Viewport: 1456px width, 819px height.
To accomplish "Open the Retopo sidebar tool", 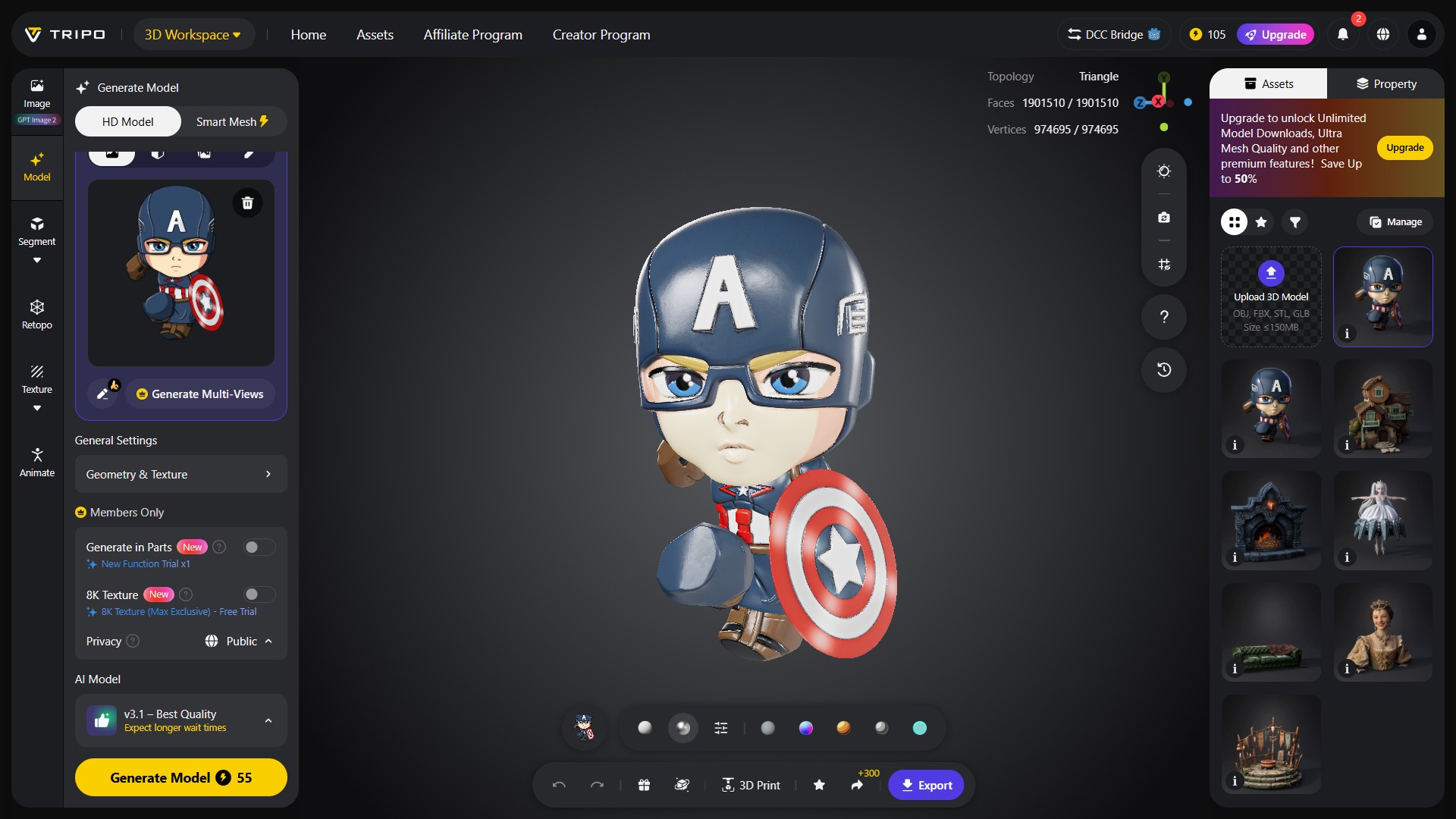I will point(36,315).
